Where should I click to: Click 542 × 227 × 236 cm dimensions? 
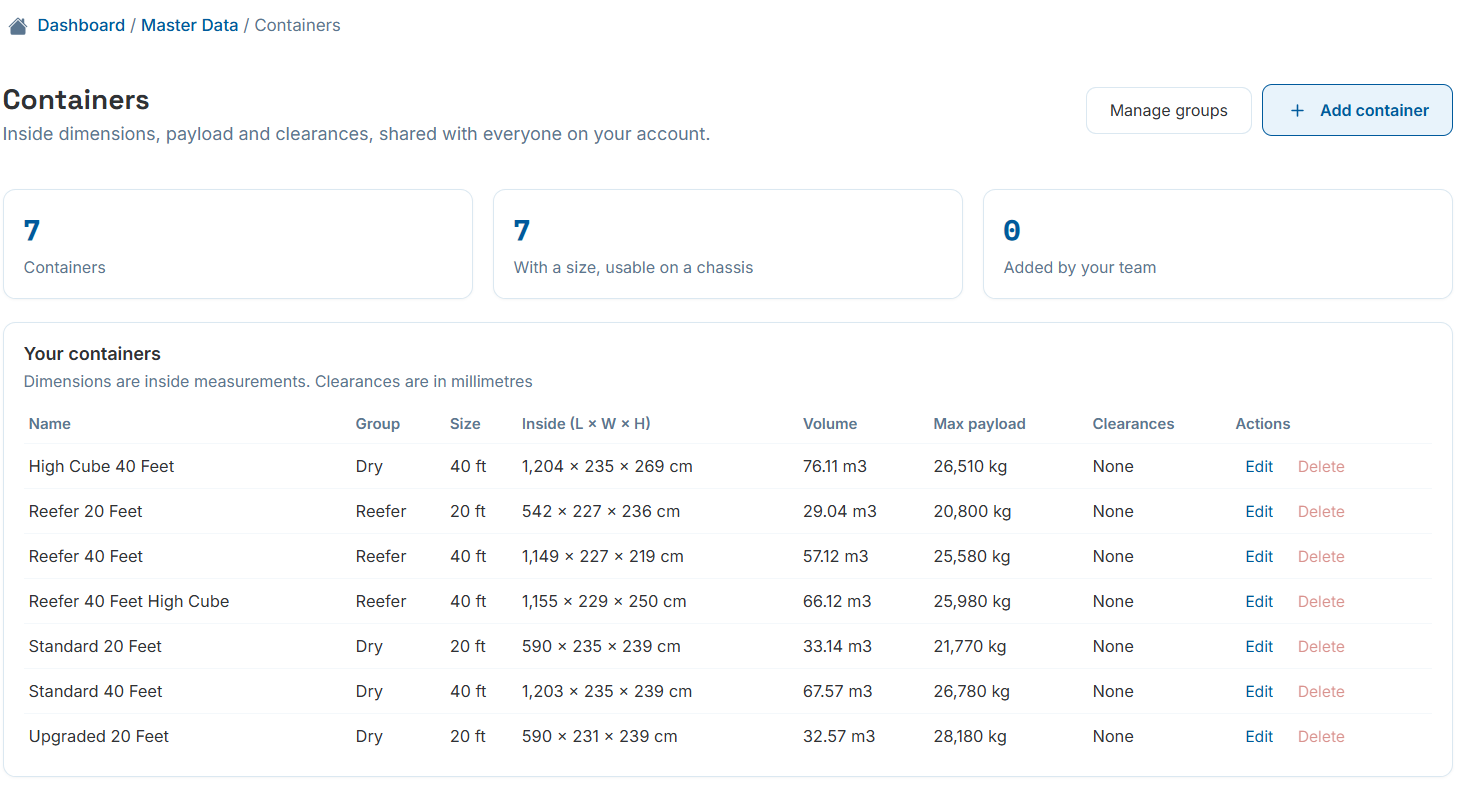coord(601,511)
